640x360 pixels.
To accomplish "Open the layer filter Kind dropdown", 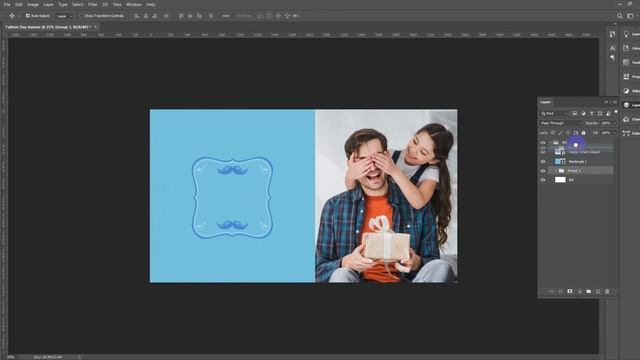I will tap(554, 113).
